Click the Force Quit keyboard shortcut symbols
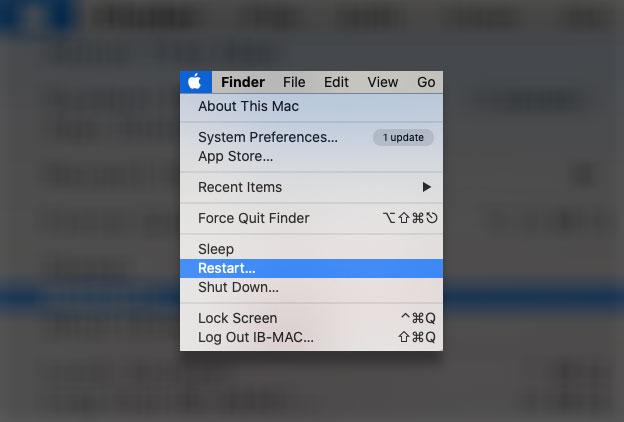The height and width of the screenshot is (422, 624). (409, 218)
